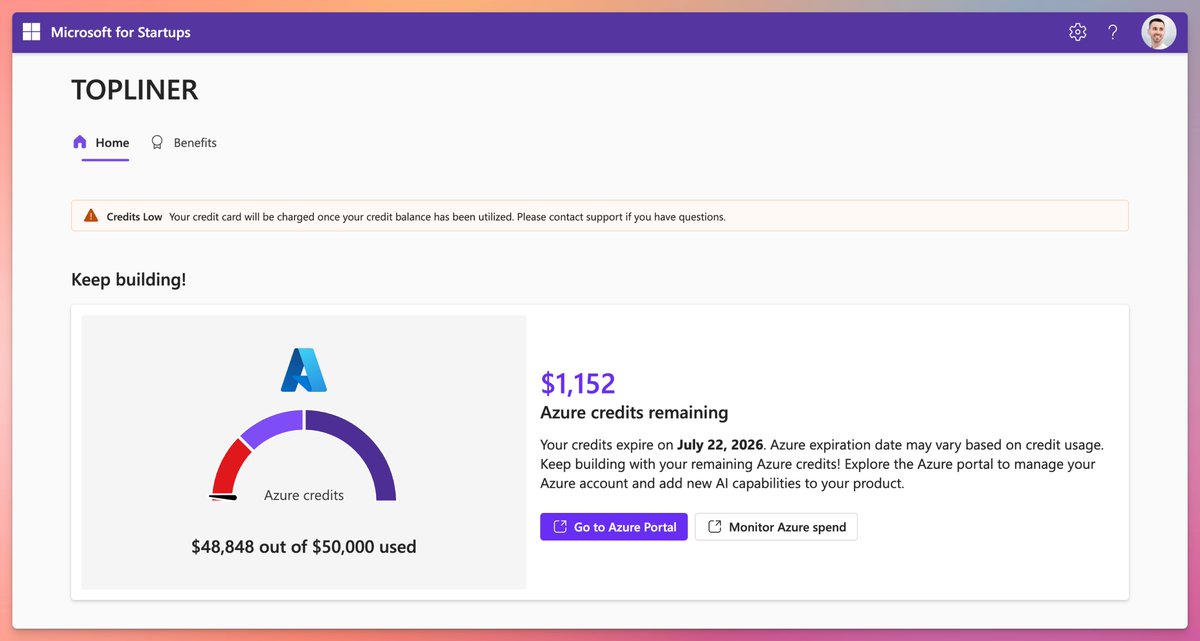Click the "$48,848 out of $50,000 used" text
Screen dimensions: 1200x641
[304, 547]
